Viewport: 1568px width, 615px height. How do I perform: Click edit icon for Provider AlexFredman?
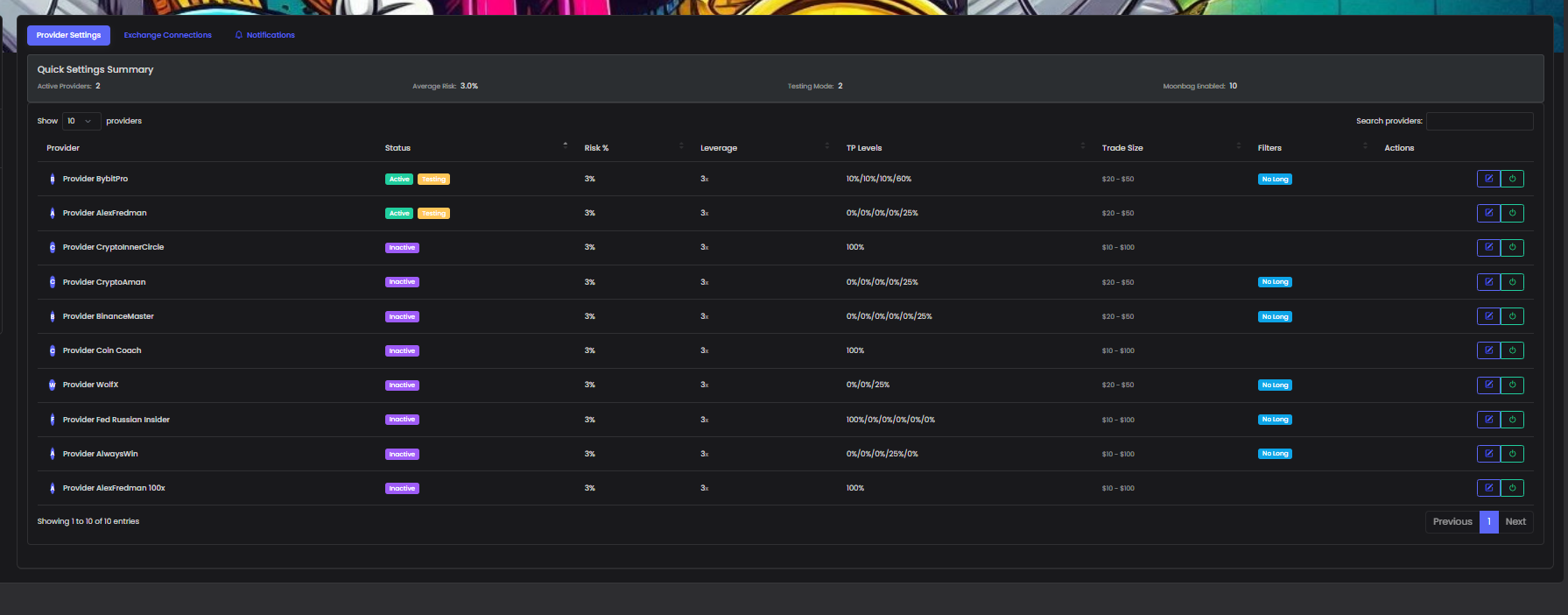click(1488, 213)
